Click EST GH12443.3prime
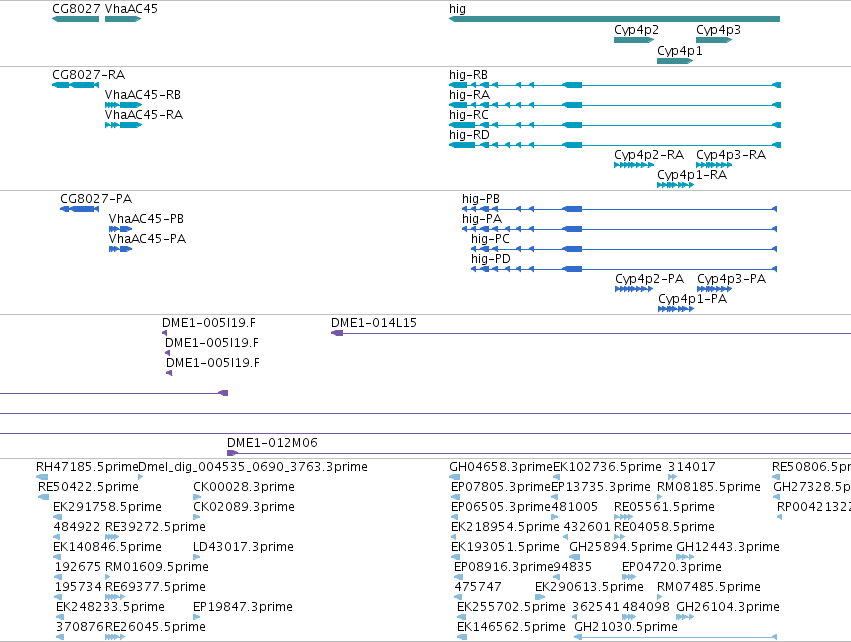Screen dimensions: 851x642 click(x=685, y=557)
